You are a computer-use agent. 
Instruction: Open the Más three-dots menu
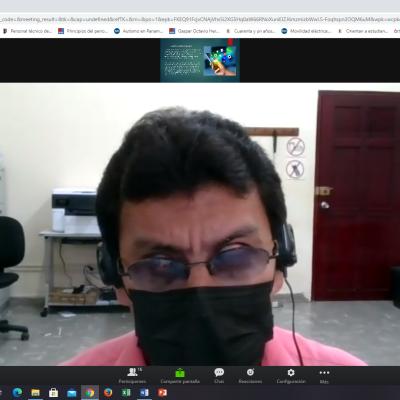tap(324, 375)
